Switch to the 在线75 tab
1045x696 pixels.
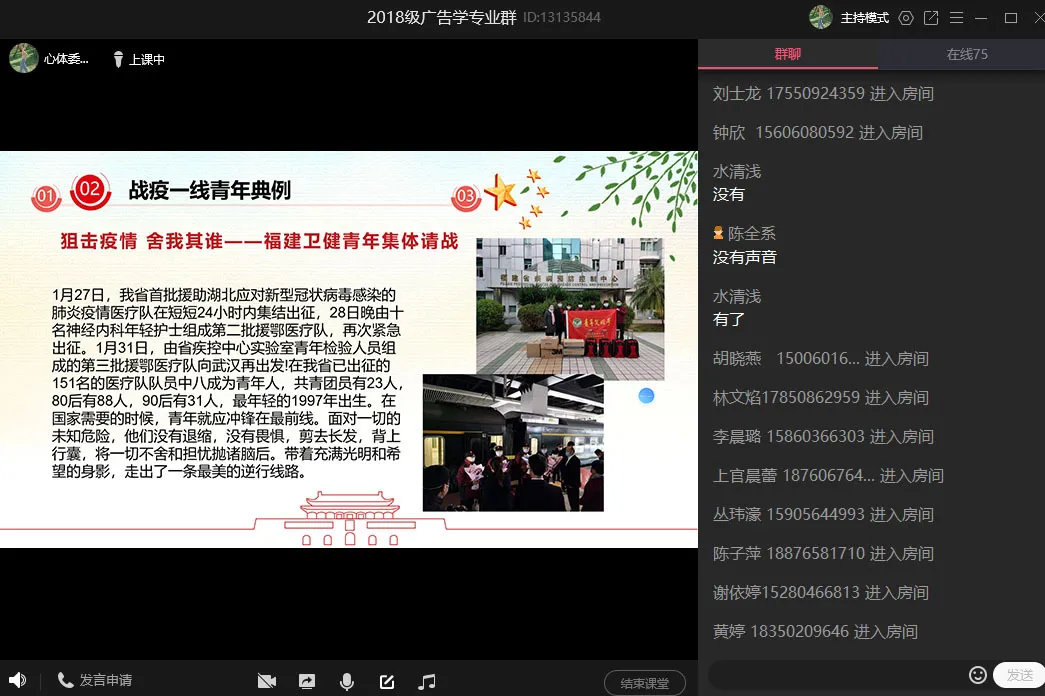(966, 54)
